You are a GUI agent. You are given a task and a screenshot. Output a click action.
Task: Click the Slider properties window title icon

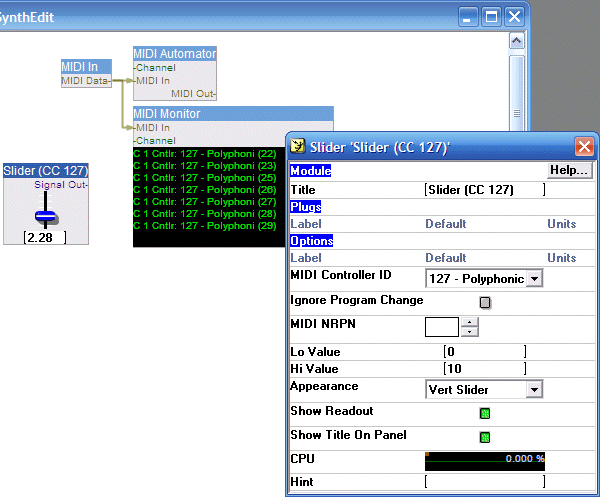pos(297,146)
